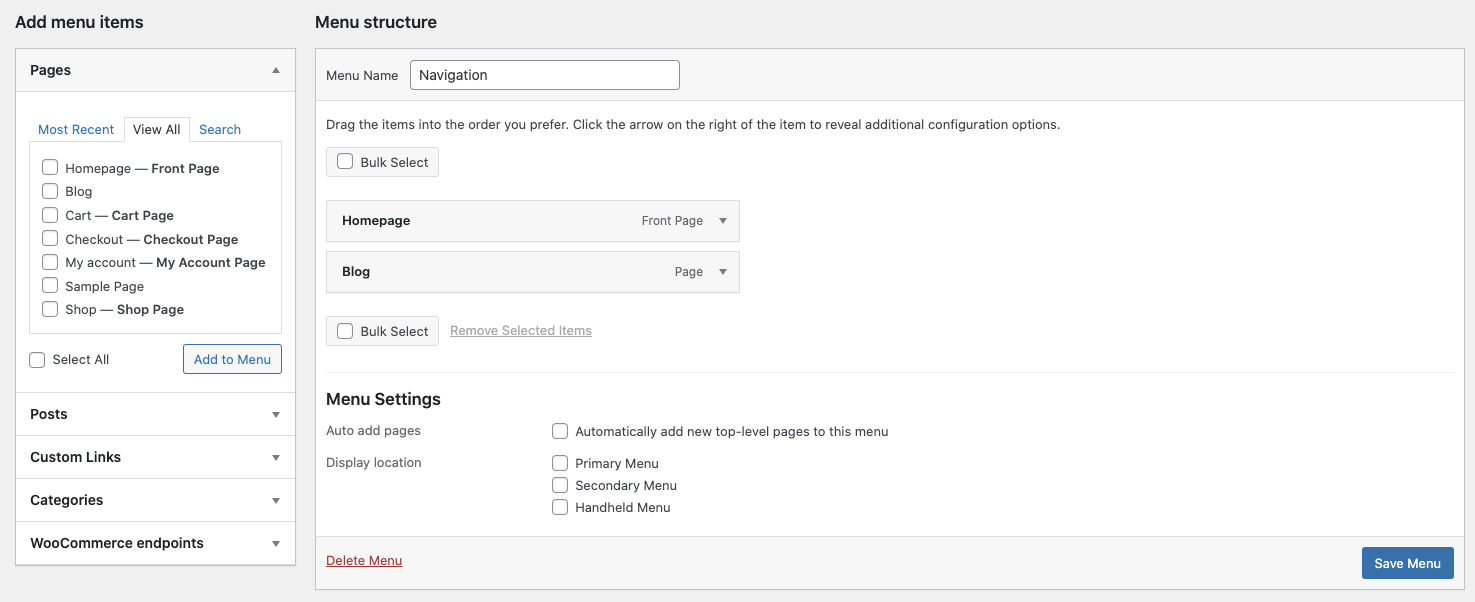Enable Primary Menu display location
The height and width of the screenshot is (602, 1475).
(x=560, y=463)
